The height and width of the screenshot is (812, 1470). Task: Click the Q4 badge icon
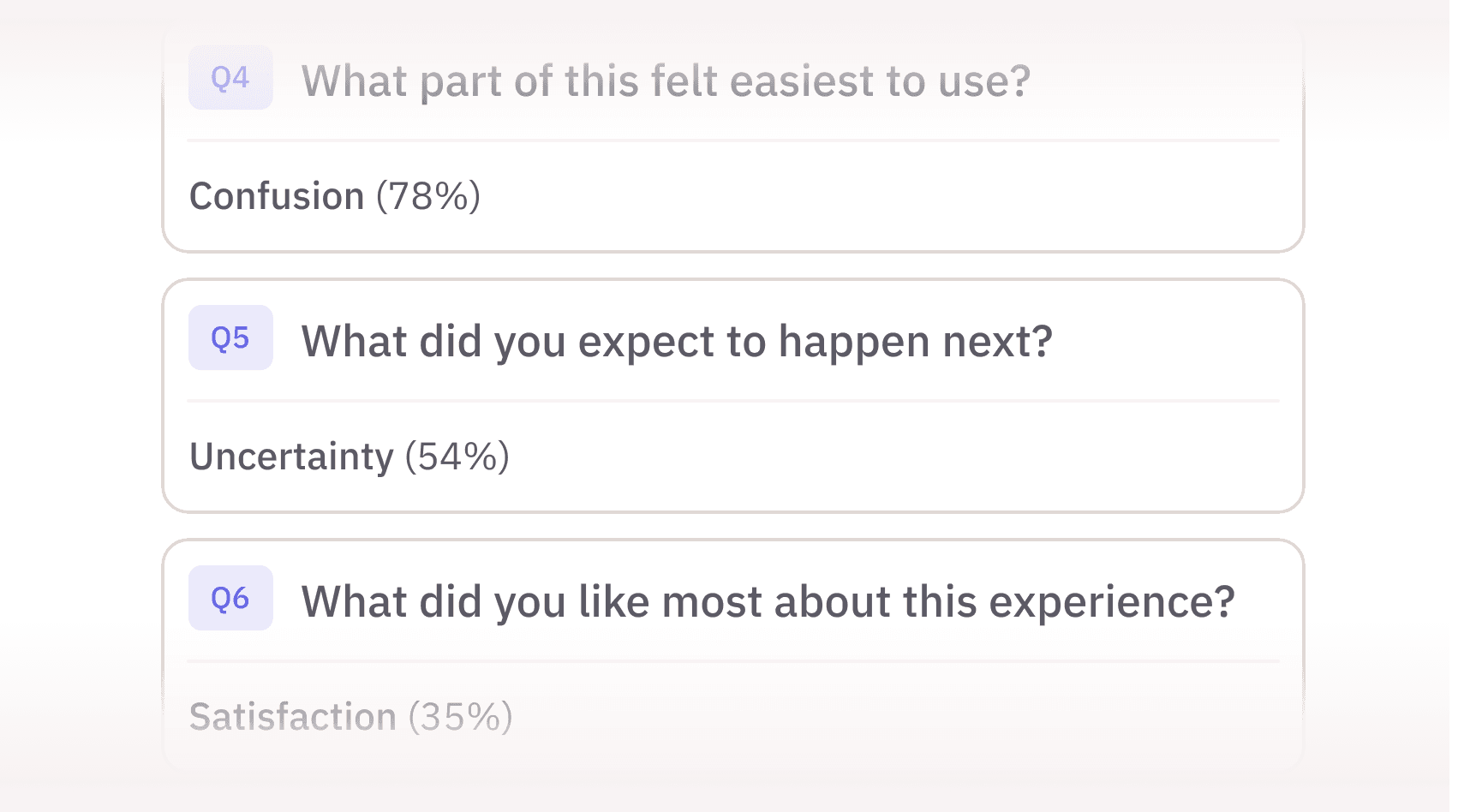pyautogui.click(x=230, y=77)
